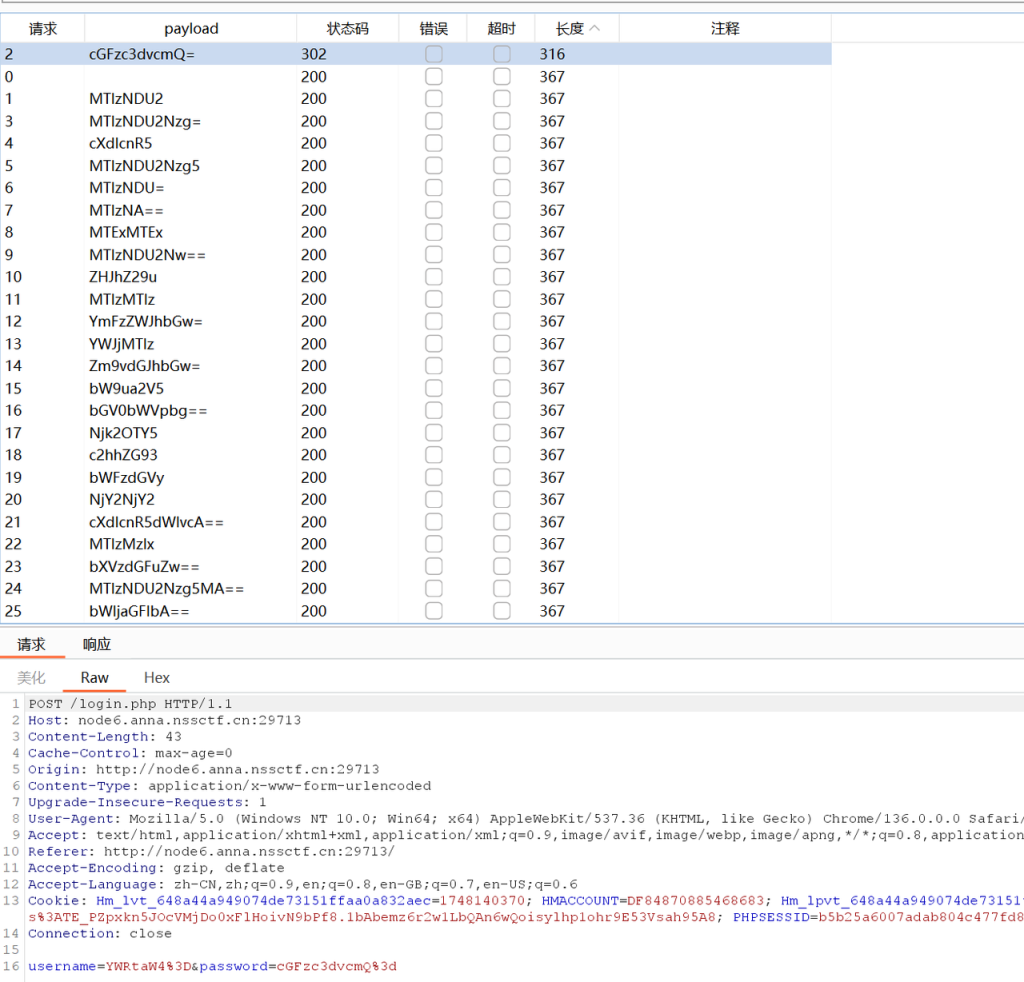This screenshot has height=982, width=1024.
Task: Click the 超时 column header
Action: coord(501,29)
